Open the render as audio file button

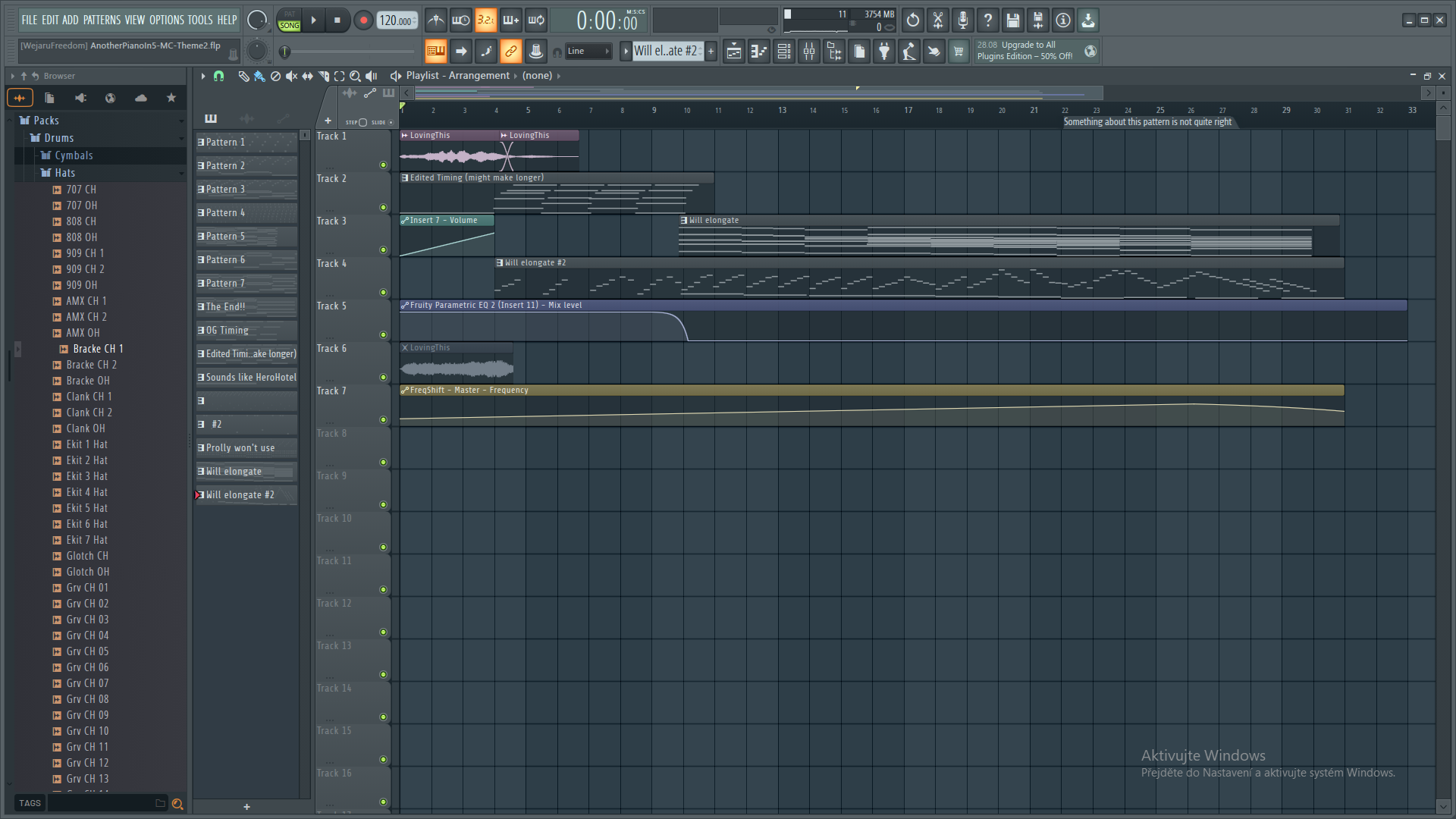click(x=1038, y=20)
